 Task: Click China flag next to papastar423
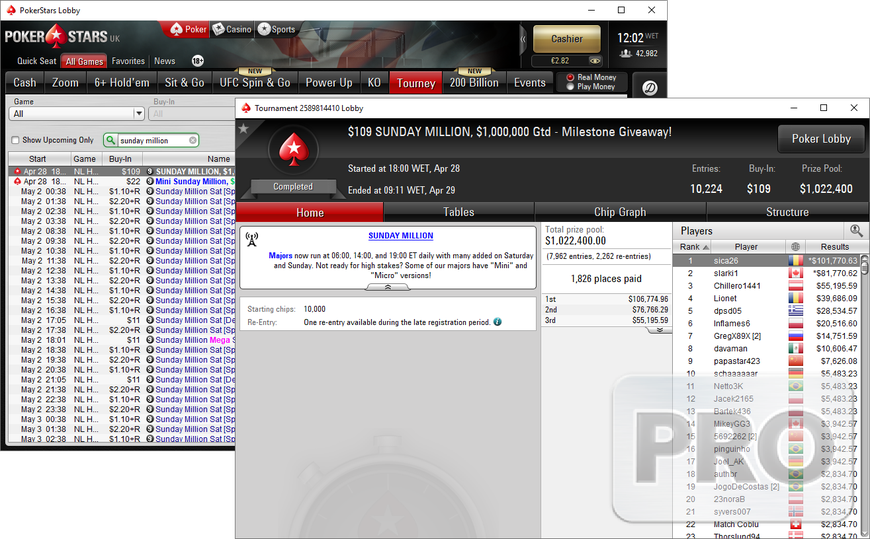[795, 361]
